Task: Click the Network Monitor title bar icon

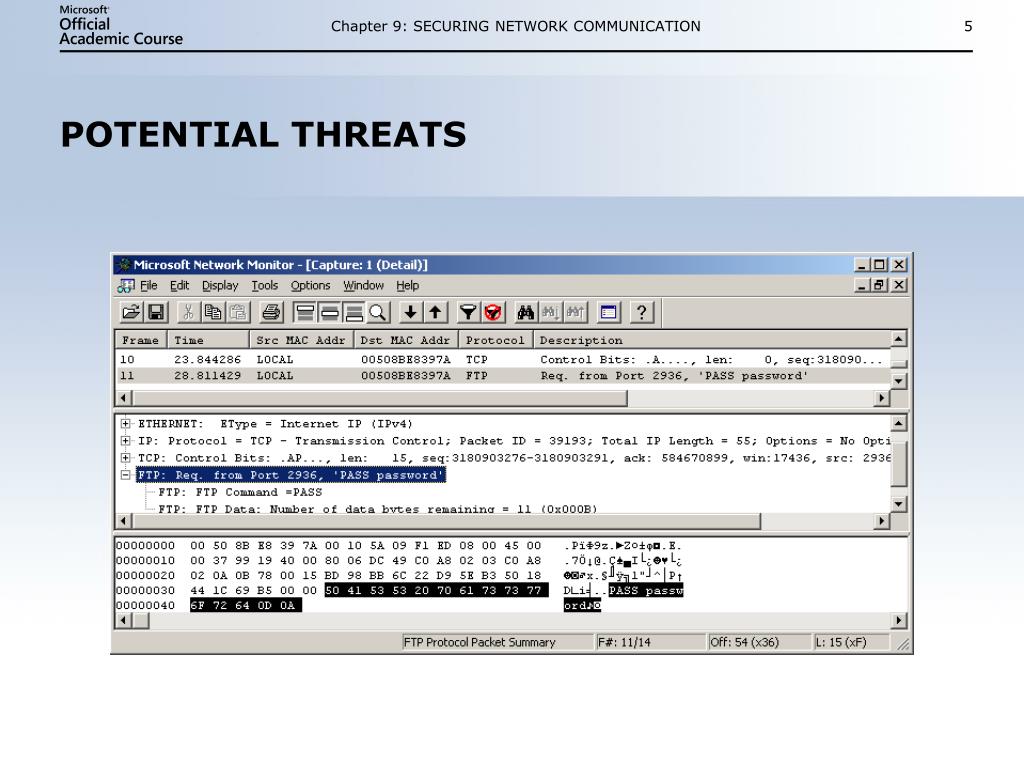Action: pos(124,264)
